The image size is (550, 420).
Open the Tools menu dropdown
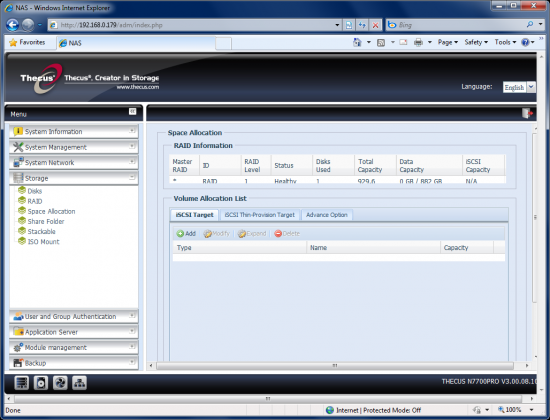pos(505,42)
